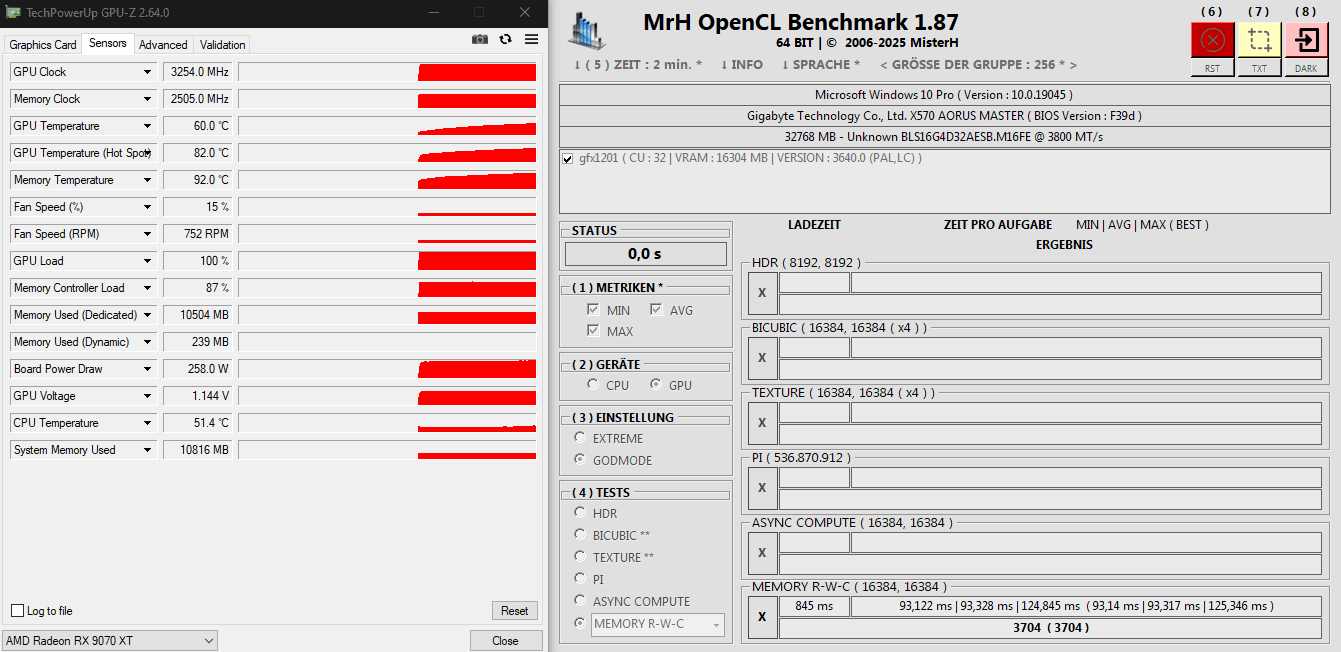This screenshot has width=1341, height=652.
Task: Toggle the AVG metric checkbox
Action: pos(656,310)
